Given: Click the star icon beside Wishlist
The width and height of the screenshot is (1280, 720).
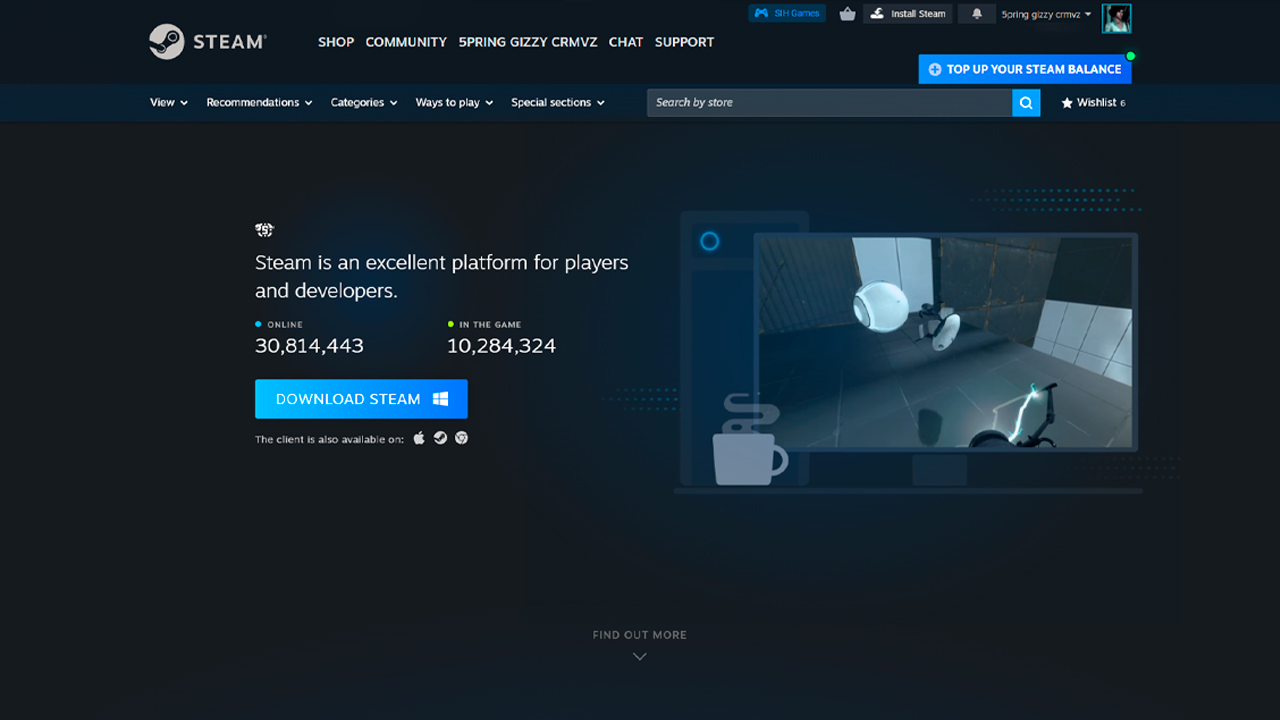Looking at the screenshot, I should [x=1067, y=103].
